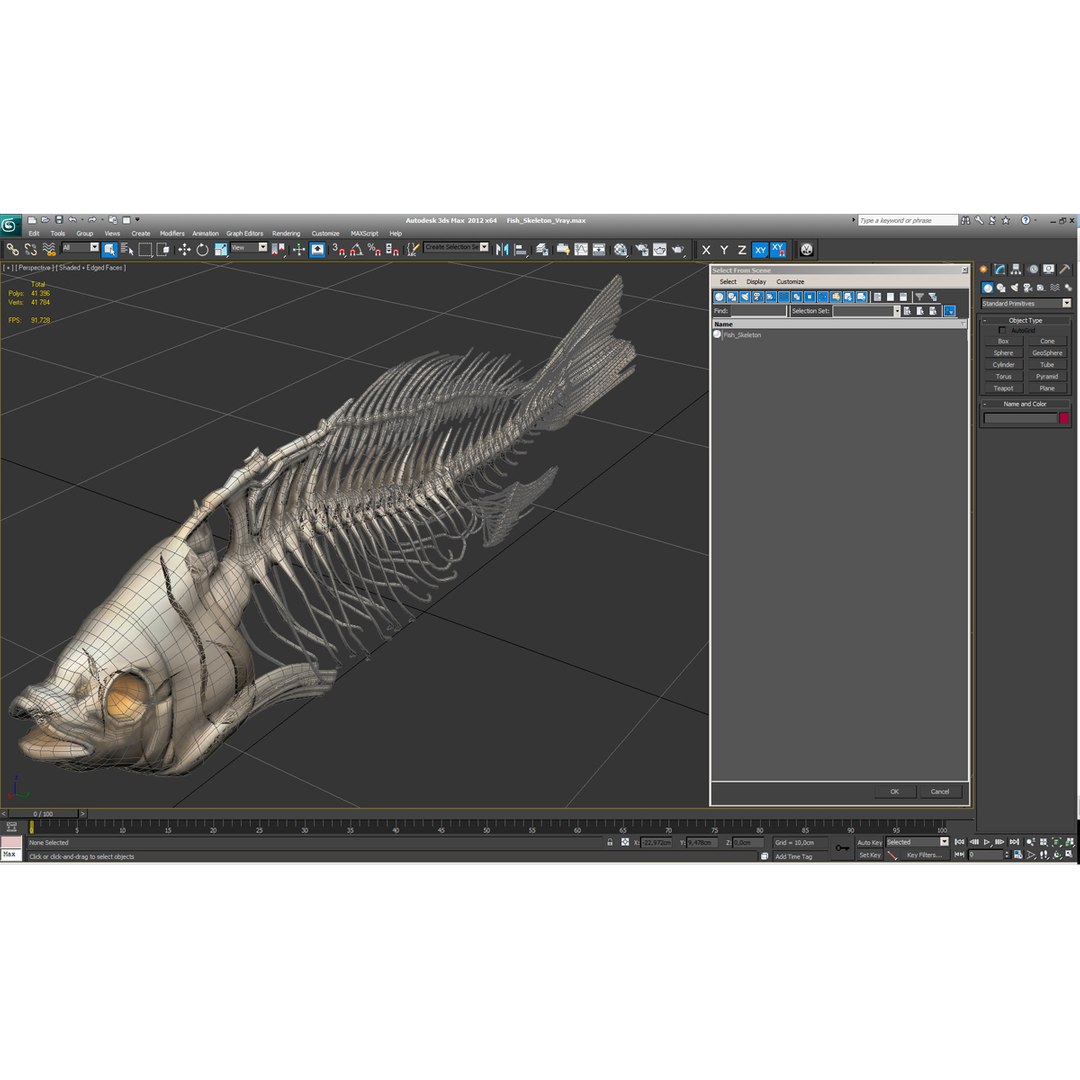Toggle the 3D Snaps button
Viewport: 1080px width, 1080px height.
click(x=338, y=249)
